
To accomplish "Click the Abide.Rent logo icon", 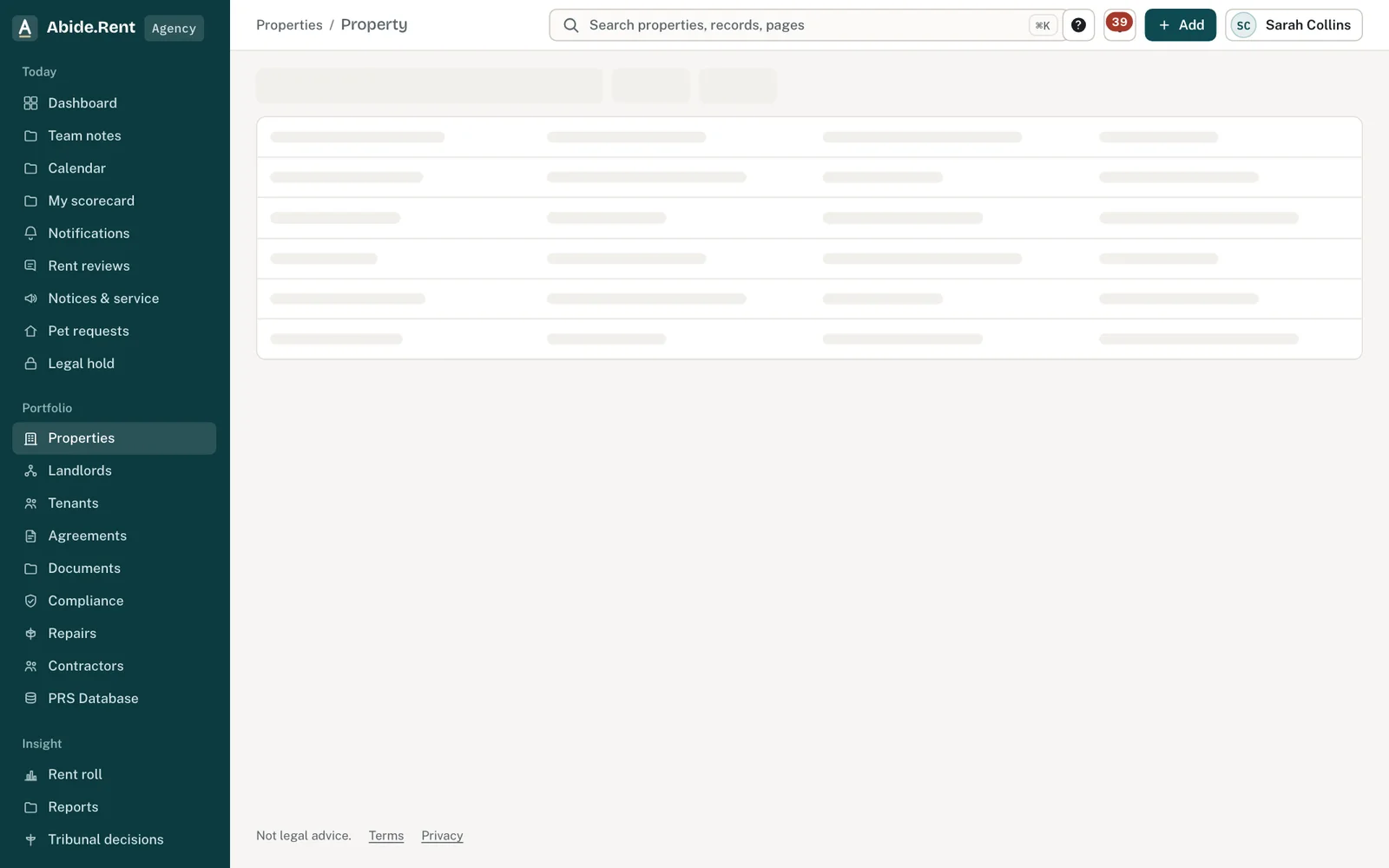I will pos(25,28).
